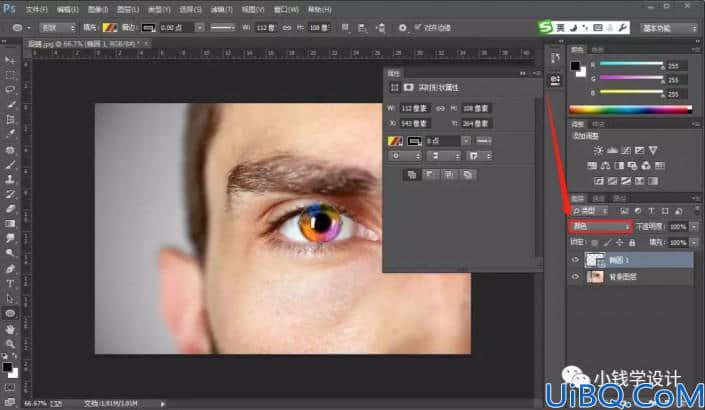Add an Invert adjustment
The image size is (705, 410).
pos(598,181)
